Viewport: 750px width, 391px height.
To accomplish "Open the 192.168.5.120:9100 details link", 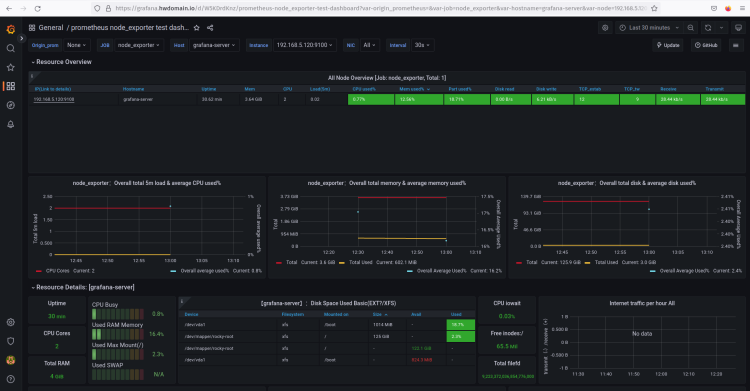I will click(54, 100).
